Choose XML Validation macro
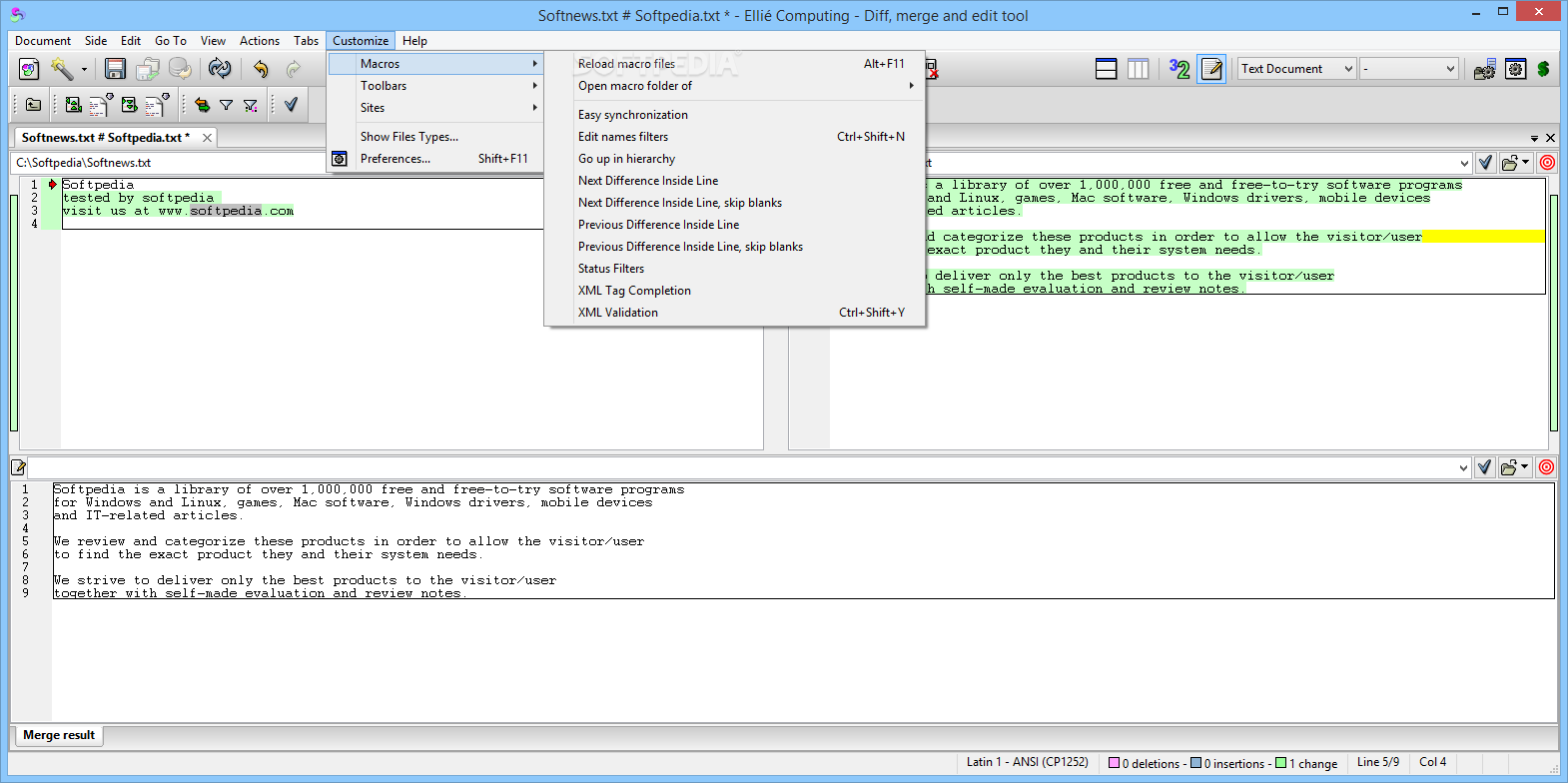1568x783 pixels. click(735, 313)
